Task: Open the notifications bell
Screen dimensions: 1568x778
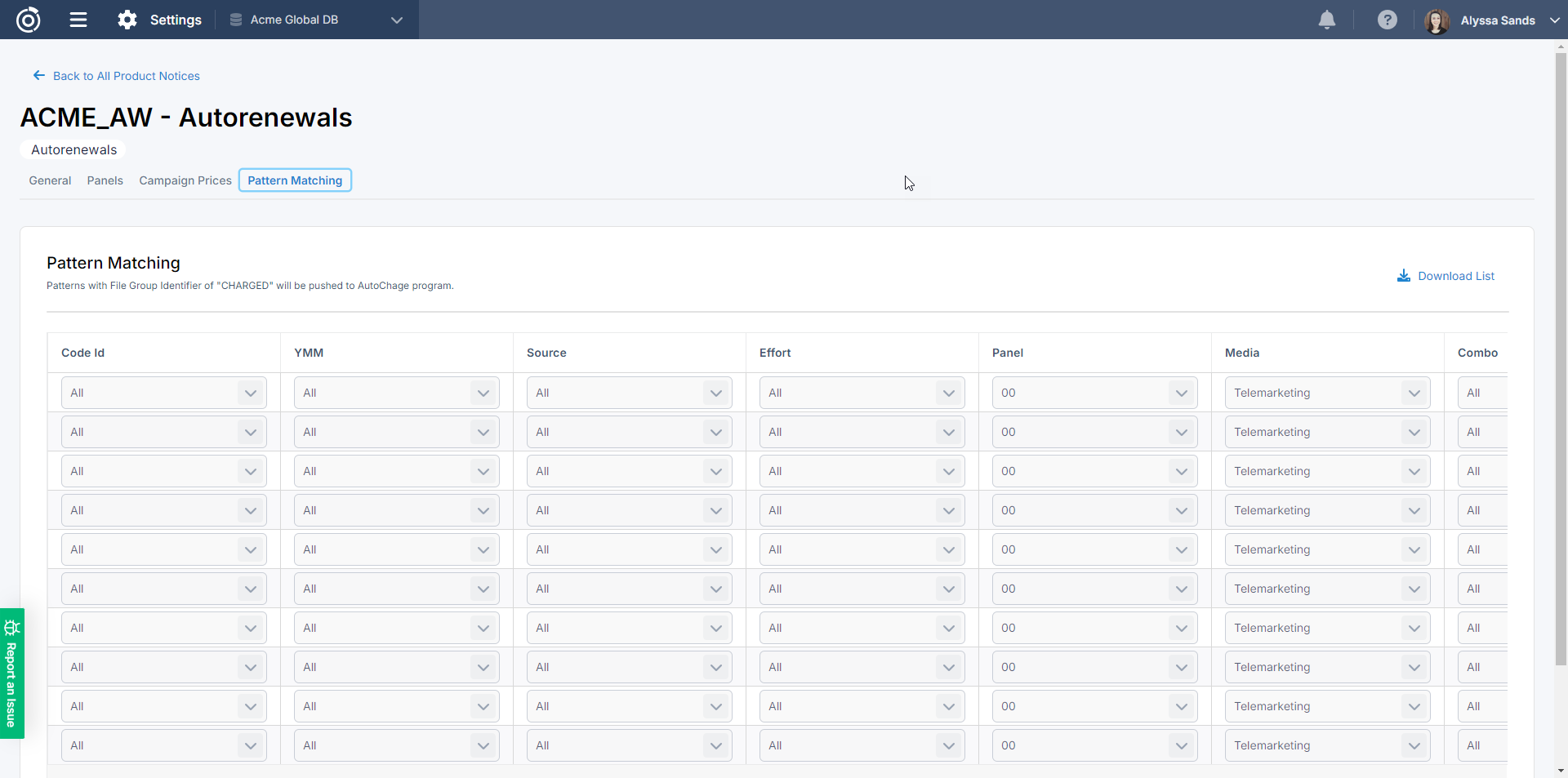Action: tap(1327, 20)
